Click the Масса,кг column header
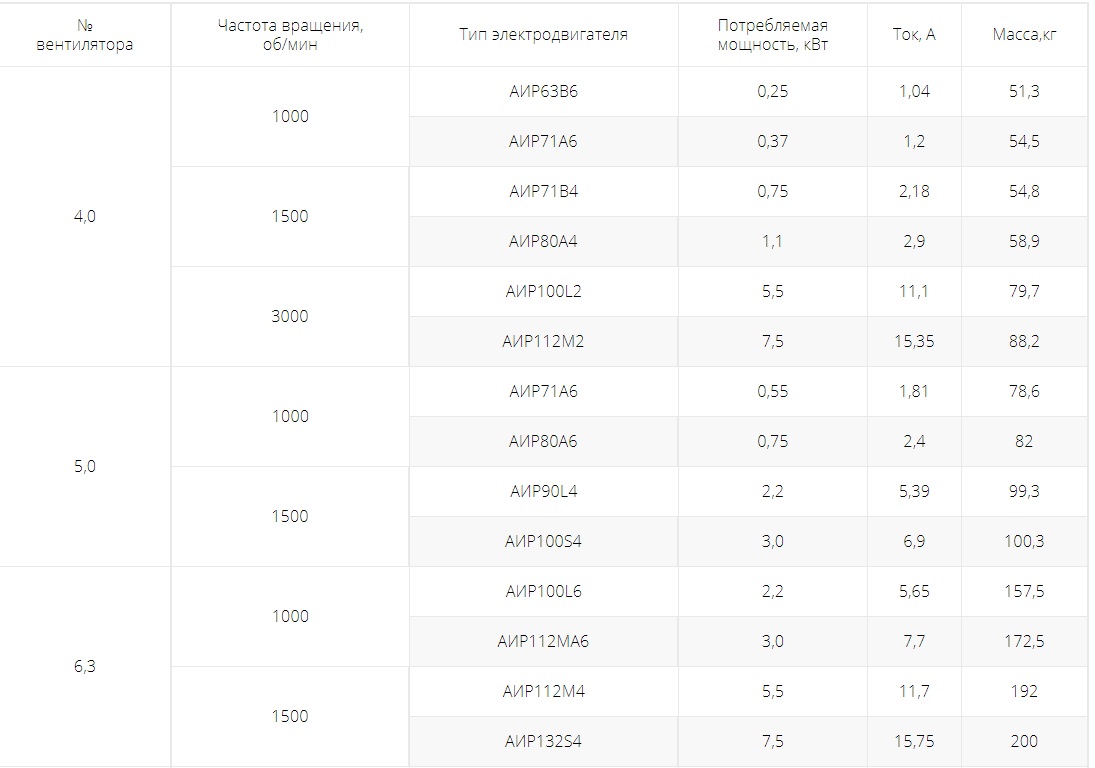Viewport: 1095px width, 768px height. click(1024, 34)
